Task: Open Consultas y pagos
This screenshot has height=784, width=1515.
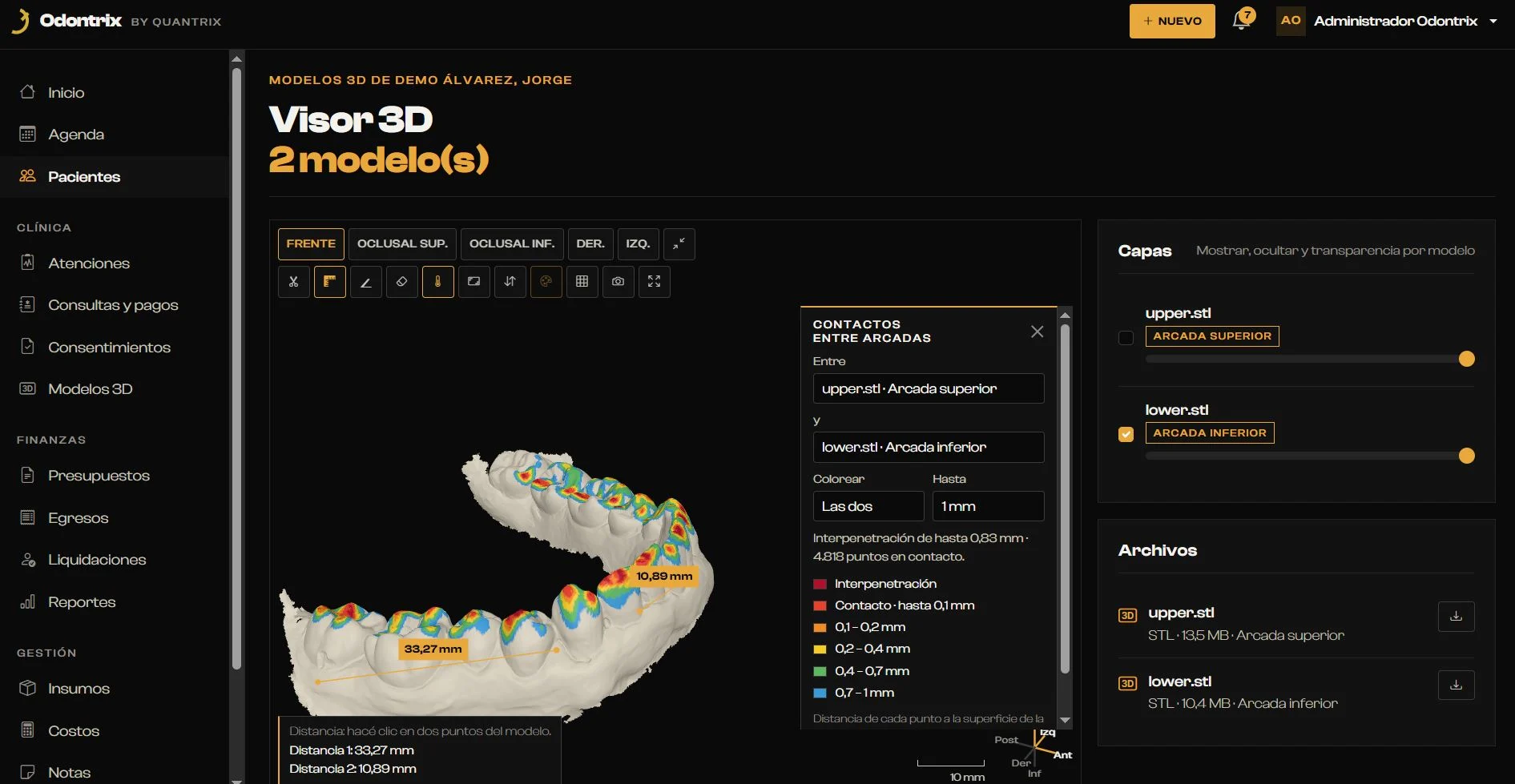Action: tap(115, 305)
